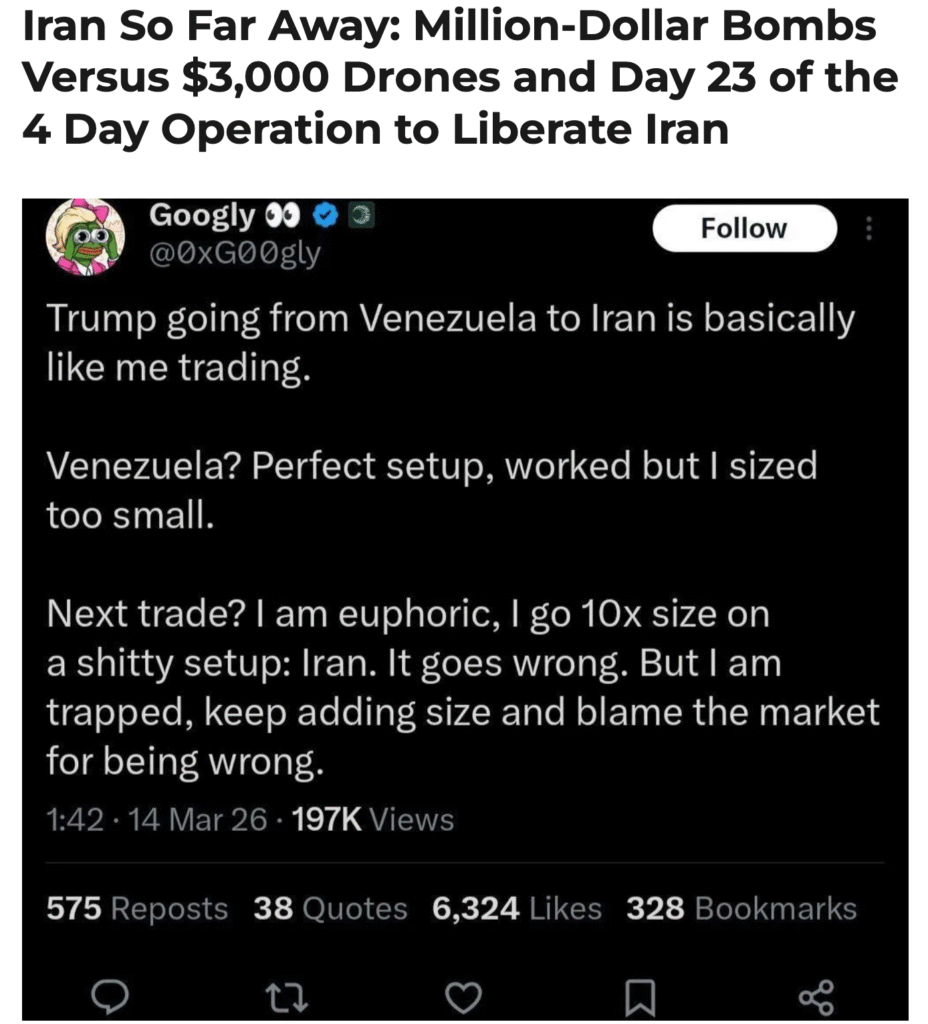Image resolution: width=928 pixels, height=1024 pixels.
Task: Click the tweet timestamp 1:42 · 14 Mar 26
Action: (157, 820)
